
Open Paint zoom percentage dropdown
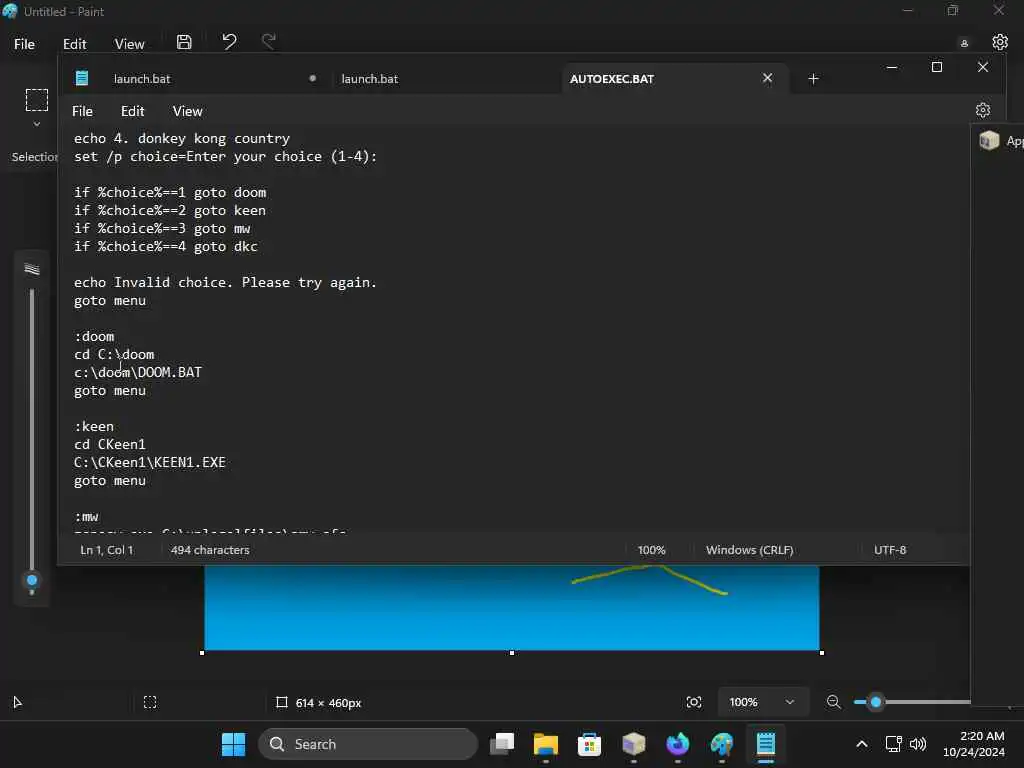click(762, 702)
